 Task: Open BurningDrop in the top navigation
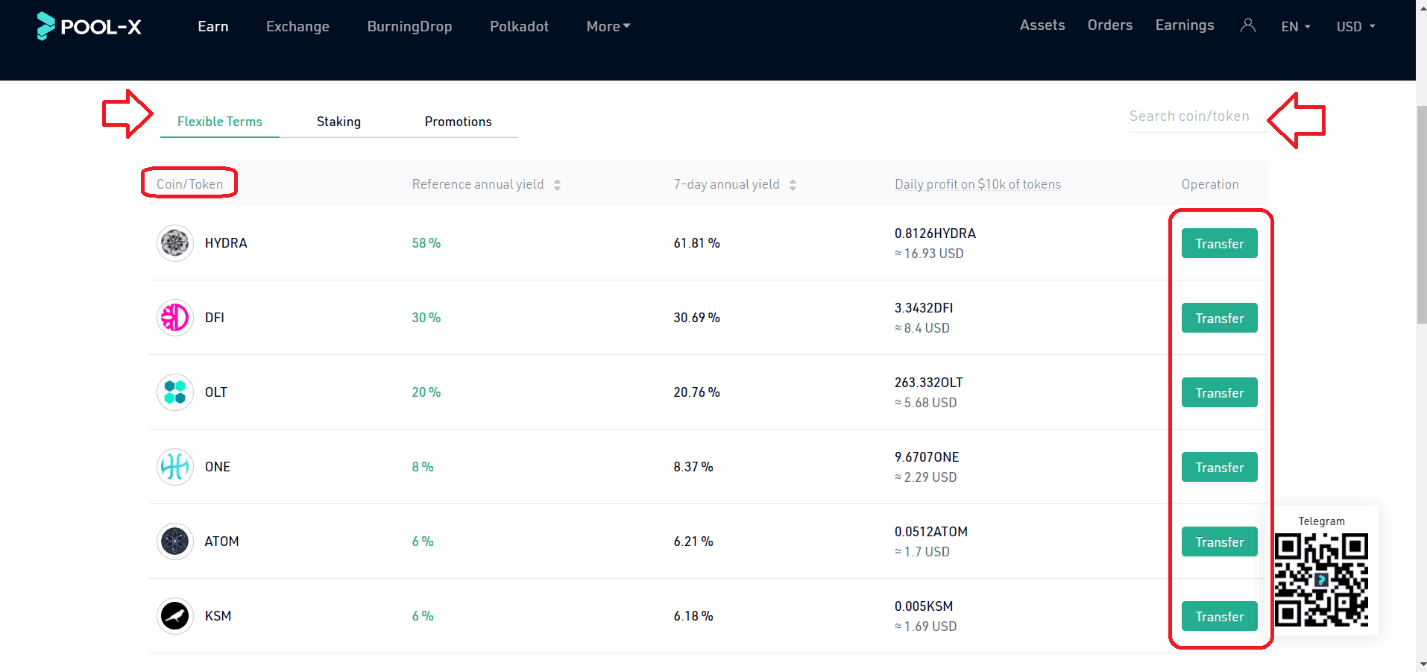coord(410,26)
